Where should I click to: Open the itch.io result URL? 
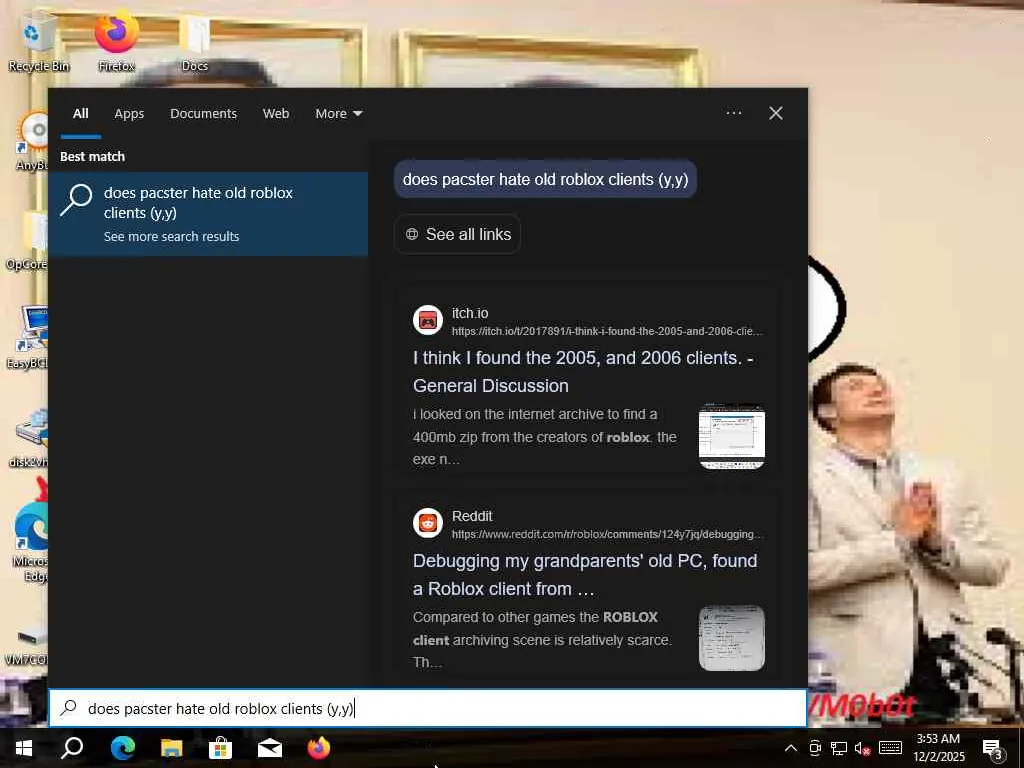(x=607, y=331)
